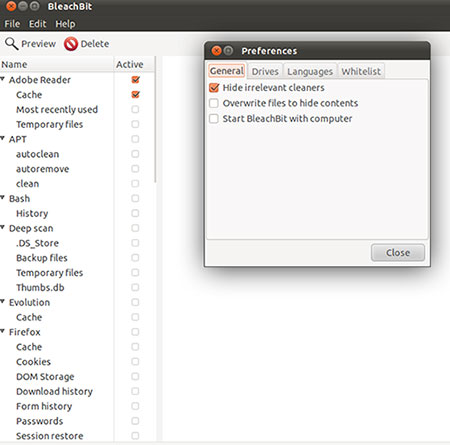Click the Name column header
The image size is (450, 445).
(x=57, y=64)
